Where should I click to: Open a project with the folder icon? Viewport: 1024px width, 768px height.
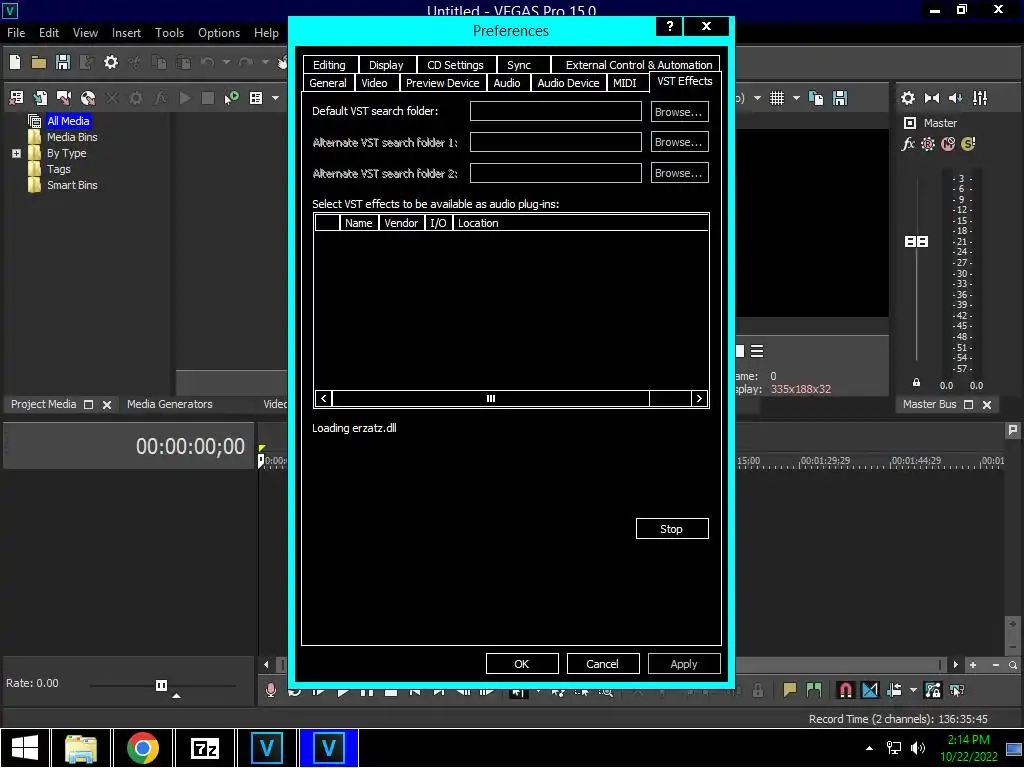point(39,62)
